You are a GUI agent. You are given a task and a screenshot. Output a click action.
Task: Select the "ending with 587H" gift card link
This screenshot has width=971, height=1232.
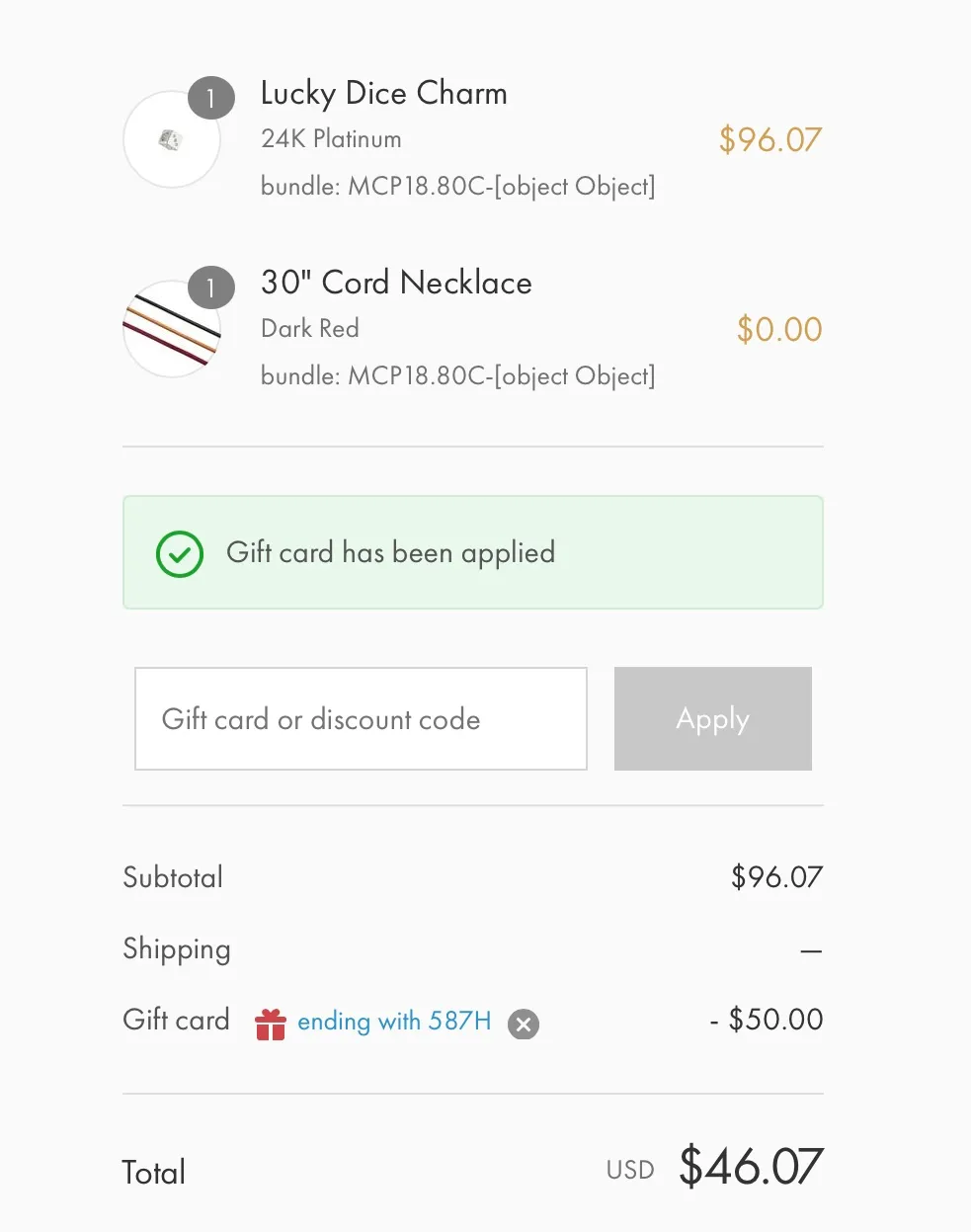pyautogui.click(x=394, y=1021)
